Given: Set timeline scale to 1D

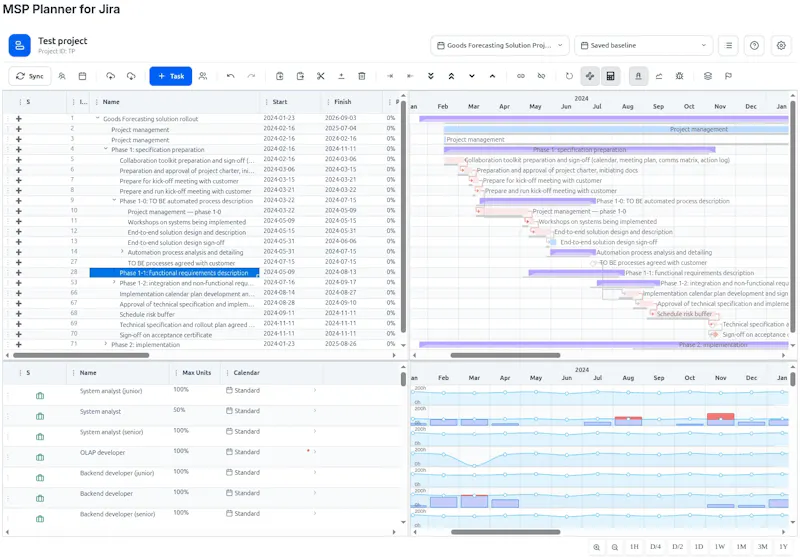Looking at the screenshot, I should click(698, 547).
